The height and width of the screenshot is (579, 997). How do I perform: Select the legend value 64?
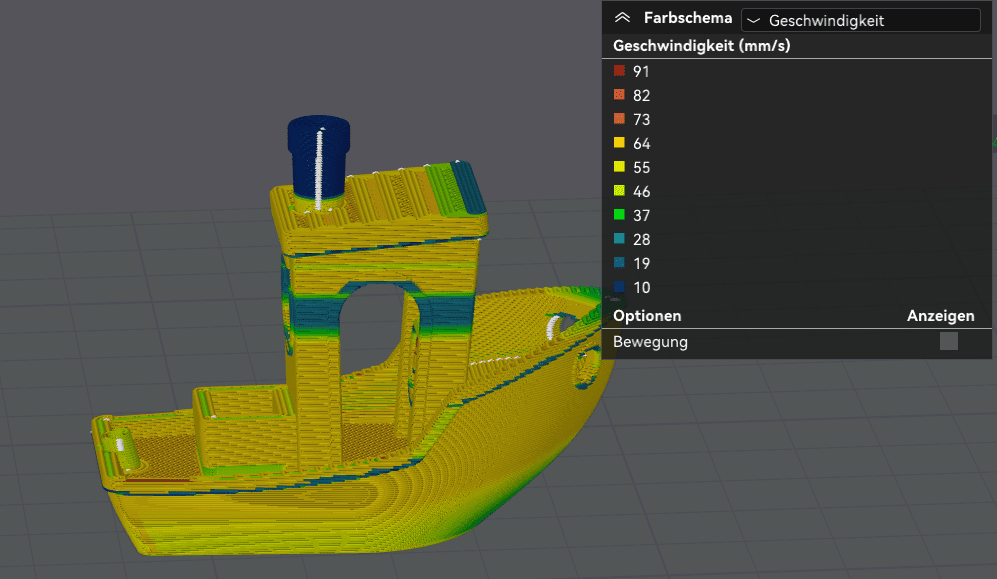(641, 144)
